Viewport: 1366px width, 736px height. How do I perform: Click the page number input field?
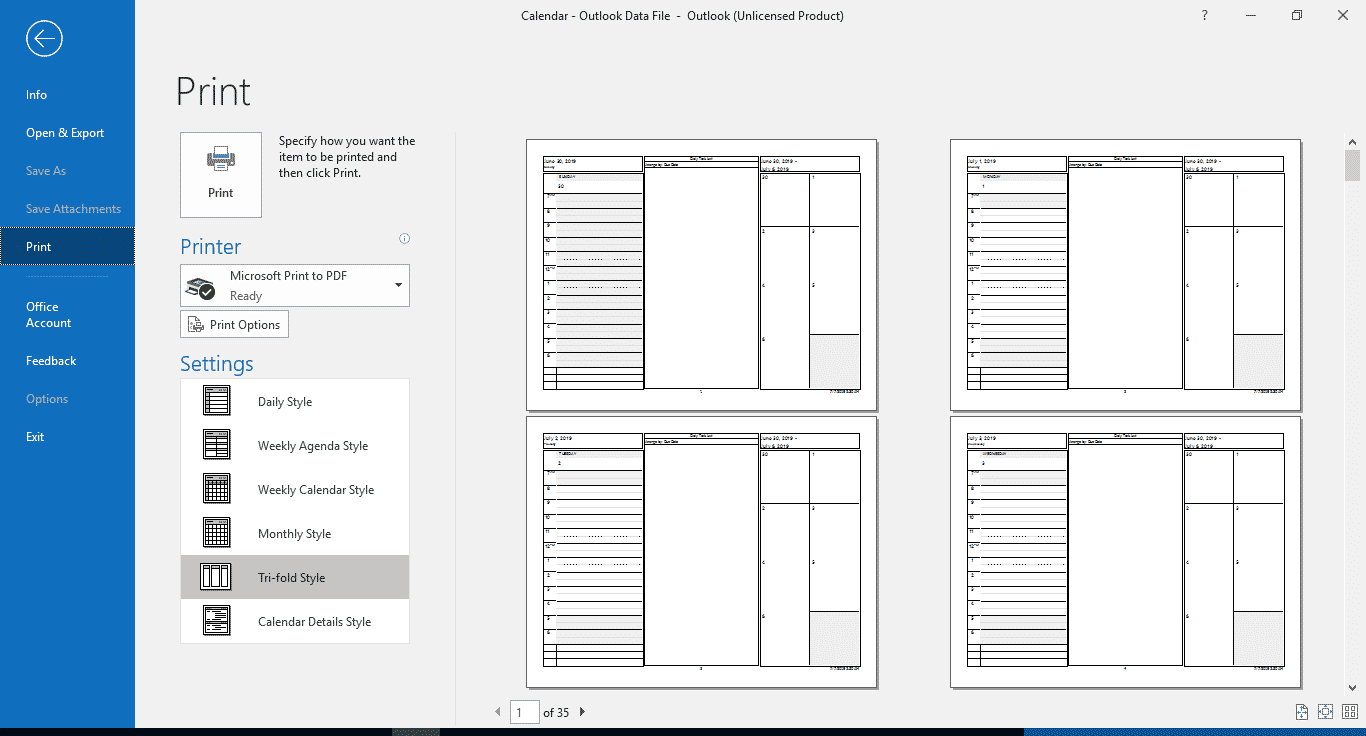[x=524, y=712]
